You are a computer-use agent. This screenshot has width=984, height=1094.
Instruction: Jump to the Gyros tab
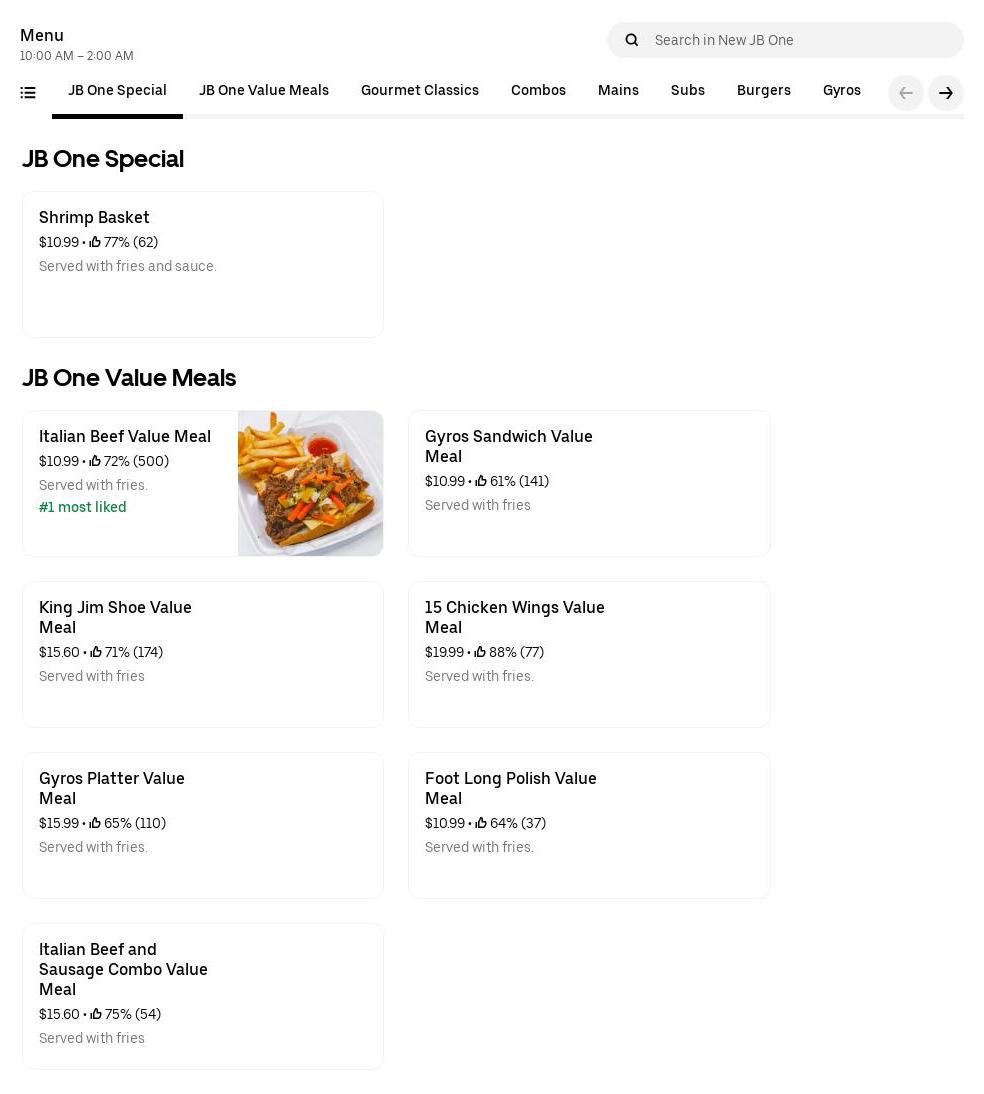click(841, 91)
